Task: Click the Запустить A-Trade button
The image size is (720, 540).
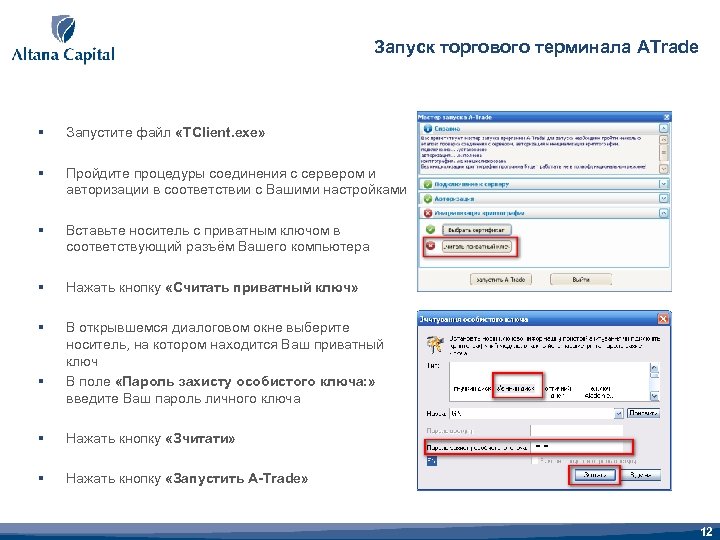Action: [x=501, y=279]
